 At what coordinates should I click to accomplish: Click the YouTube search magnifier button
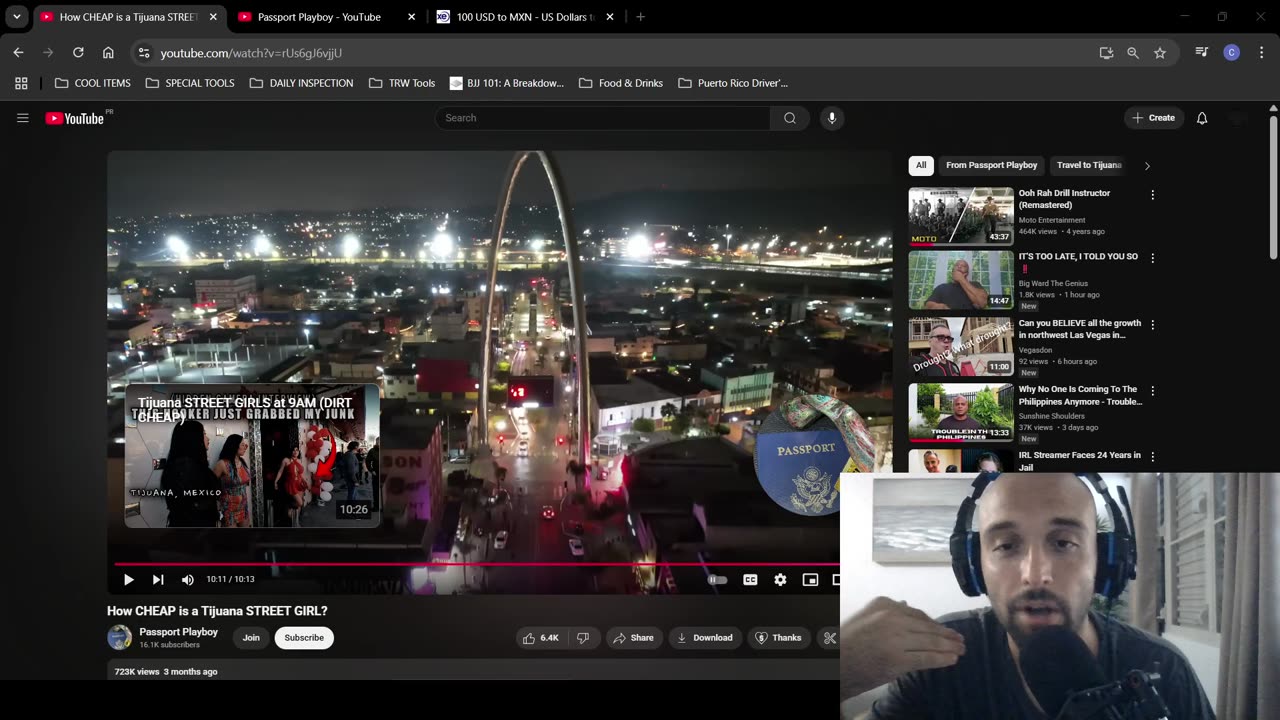coord(790,118)
